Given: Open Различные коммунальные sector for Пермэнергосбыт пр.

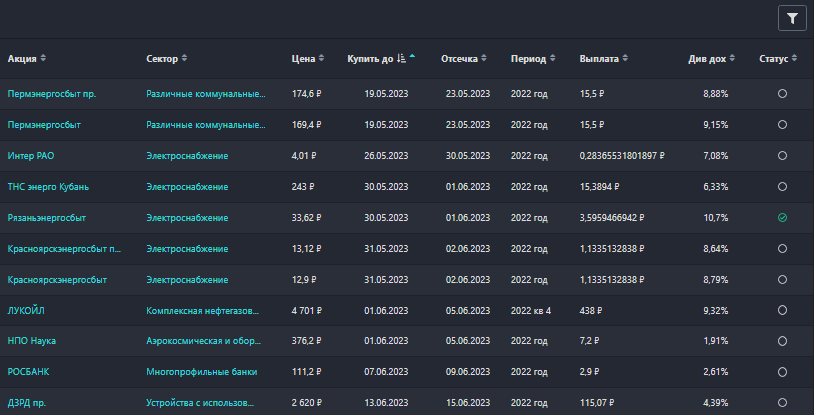Looking at the screenshot, I should [x=206, y=94].
